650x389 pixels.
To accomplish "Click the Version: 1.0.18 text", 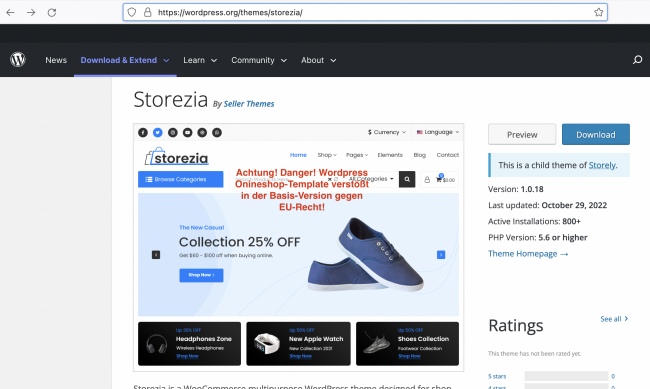I will pos(516,189).
